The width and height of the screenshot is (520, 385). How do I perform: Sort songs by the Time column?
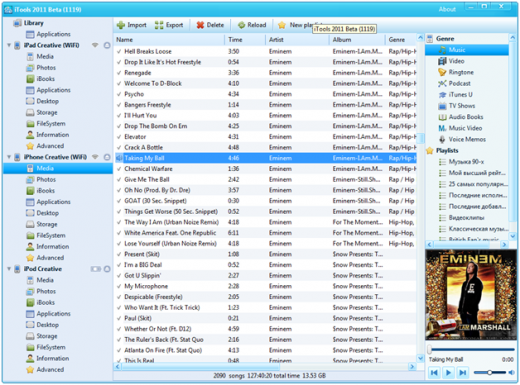click(245, 40)
